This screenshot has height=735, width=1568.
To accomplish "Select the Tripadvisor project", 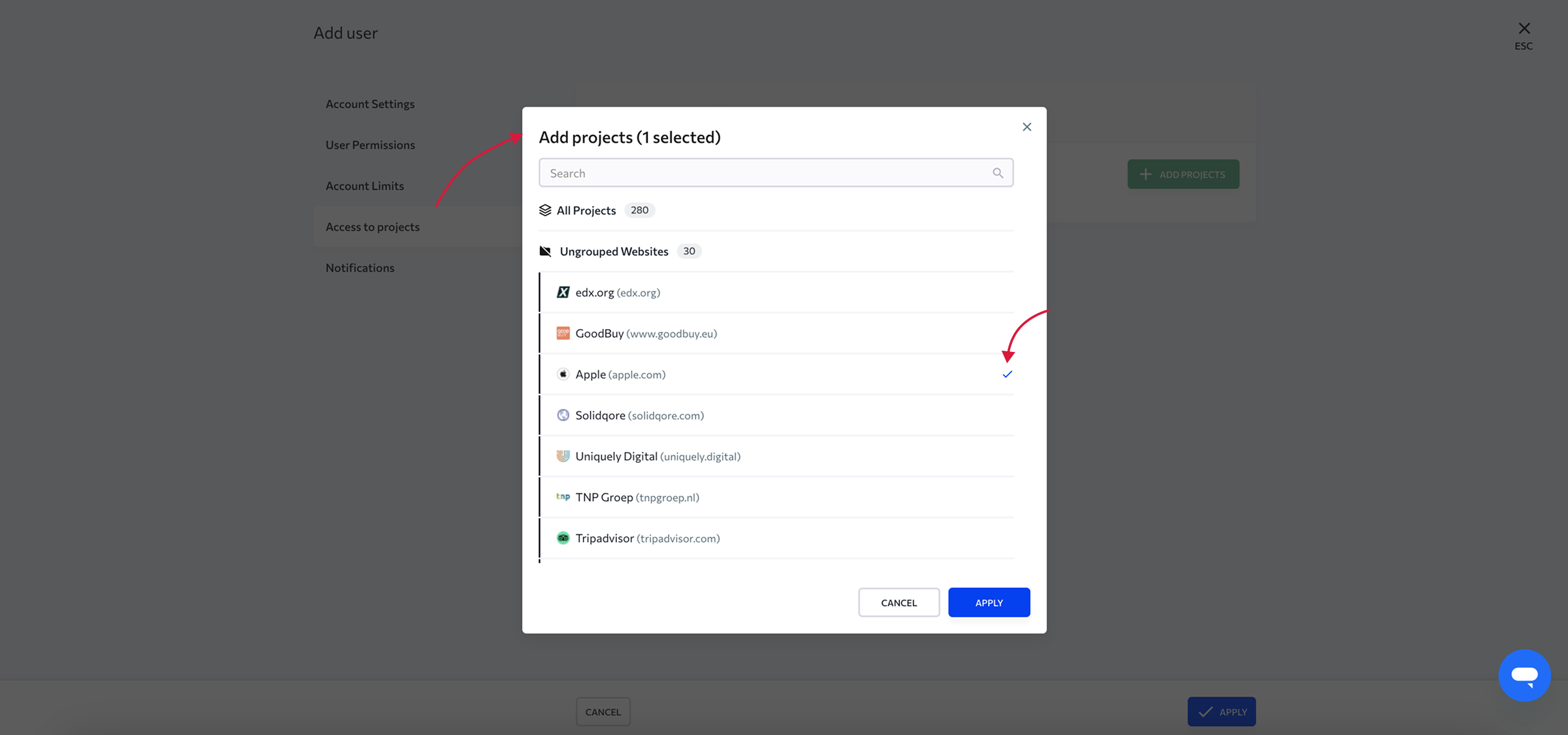I will (776, 538).
